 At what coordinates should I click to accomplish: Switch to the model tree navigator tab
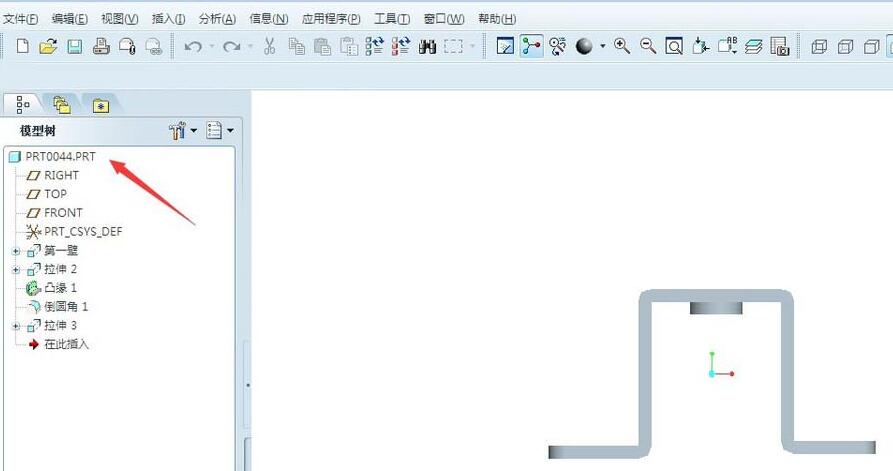(x=23, y=105)
